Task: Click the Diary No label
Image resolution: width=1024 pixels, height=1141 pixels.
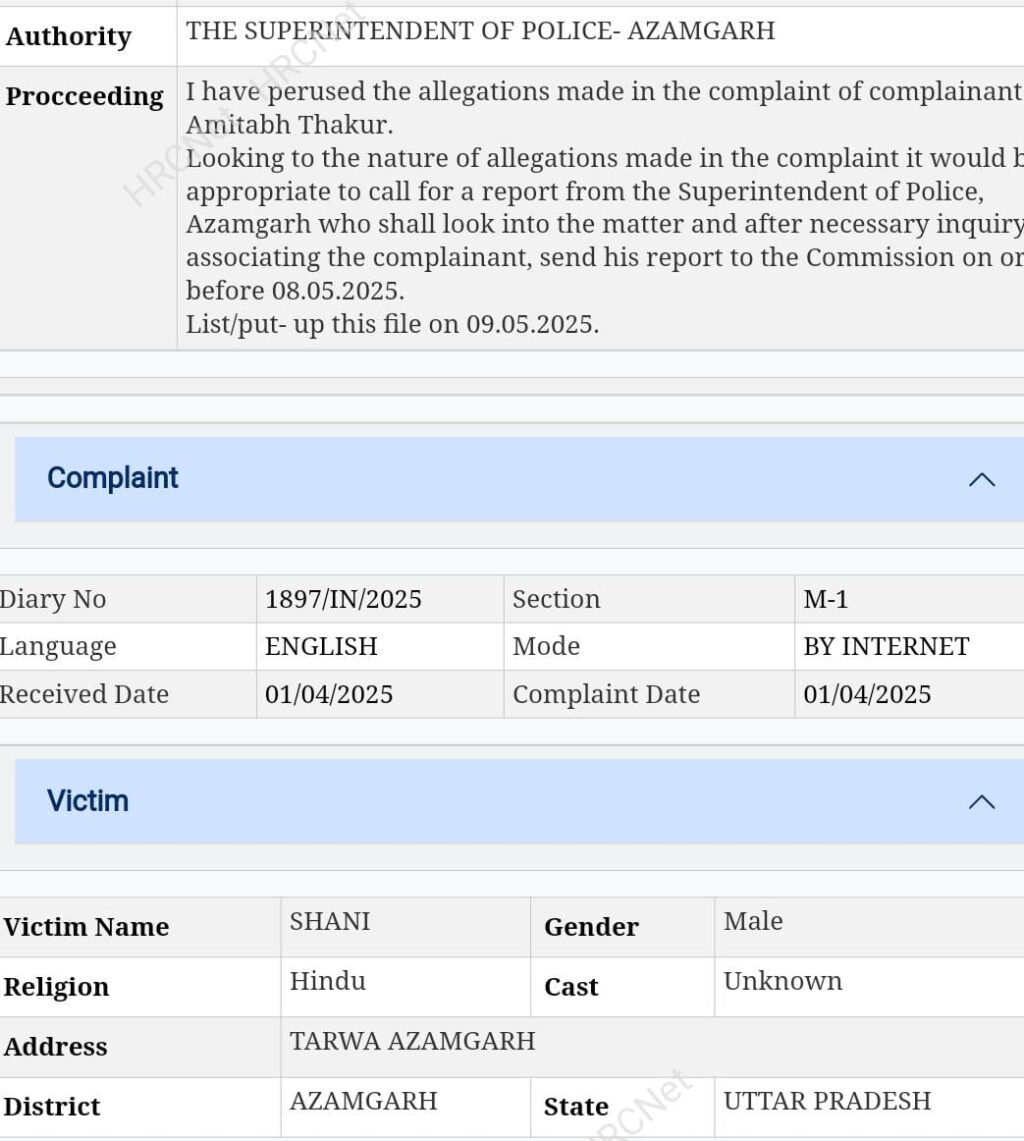Action: click(53, 600)
